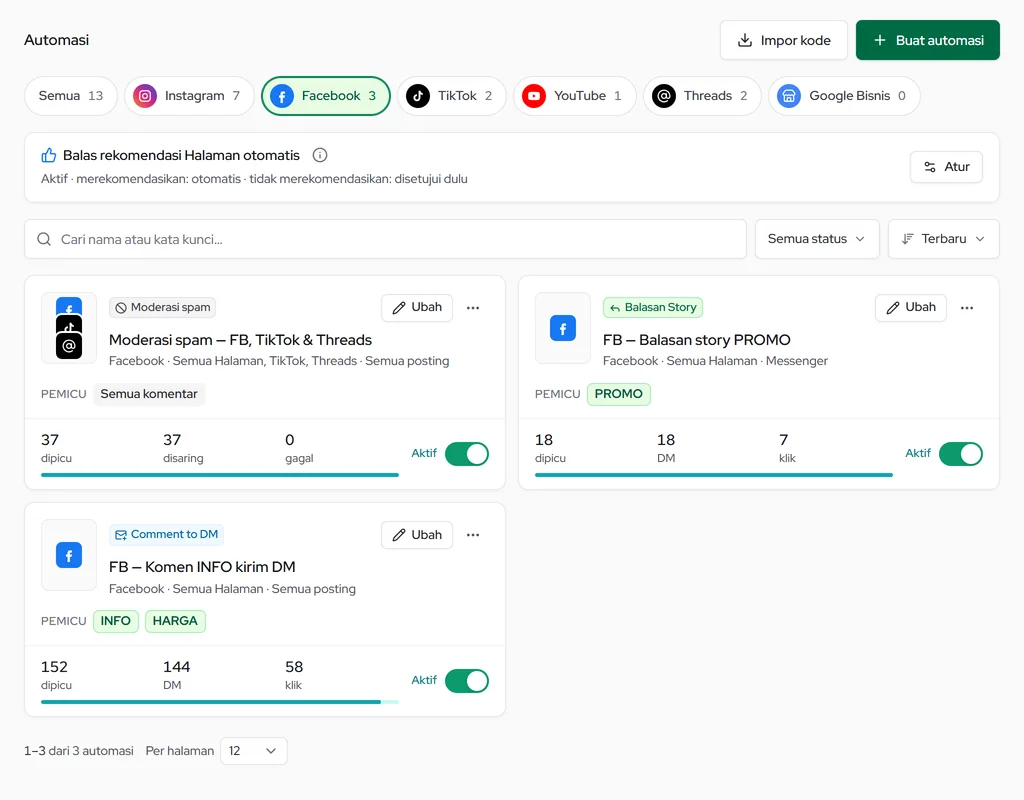Select the TikTok 2 filter tab
The width and height of the screenshot is (1024, 800).
tap(452, 96)
